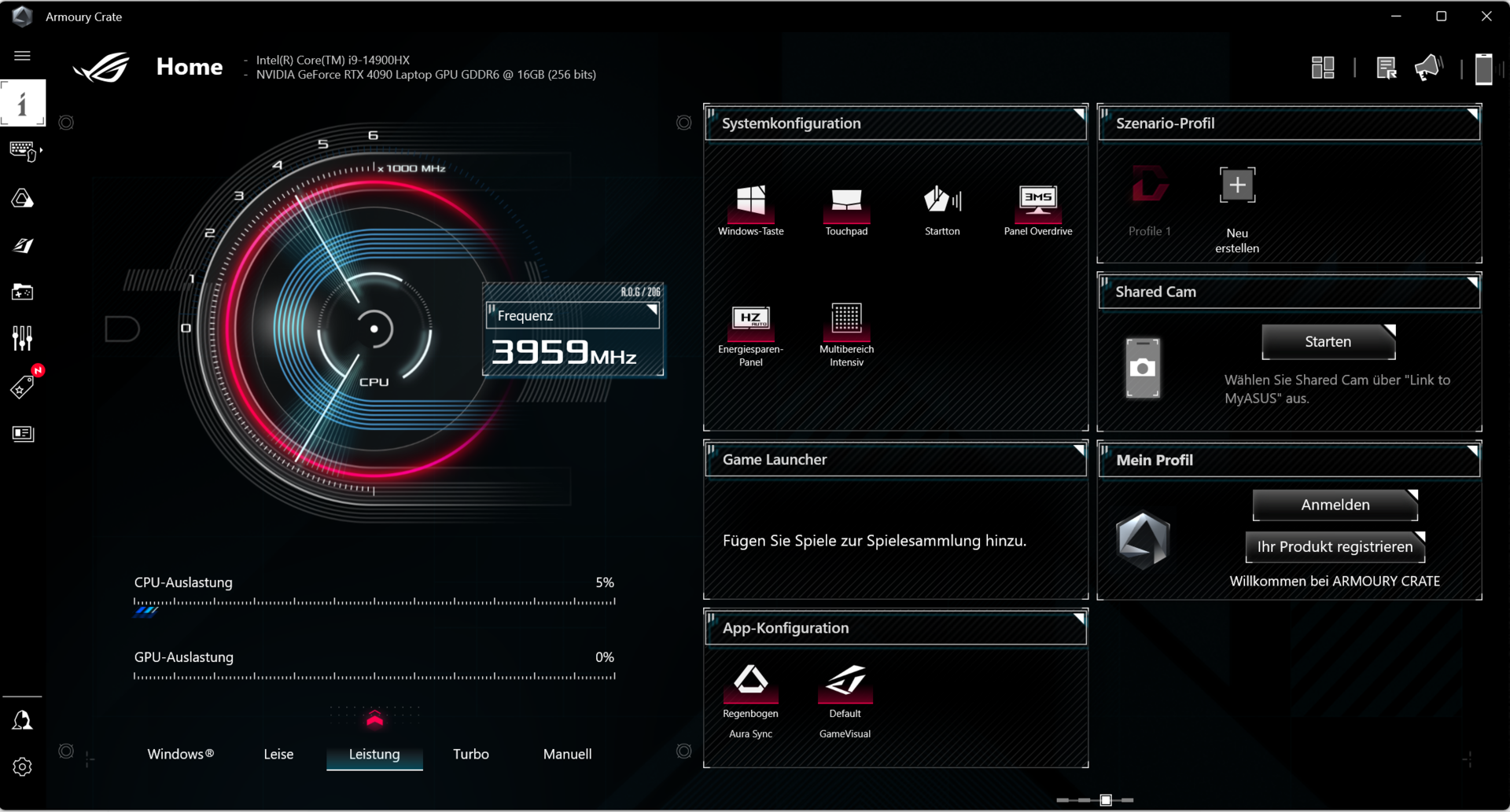The image size is (1510, 812).
Task: Toggle Multibereich Intensiv setting
Action: [x=846, y=335]
